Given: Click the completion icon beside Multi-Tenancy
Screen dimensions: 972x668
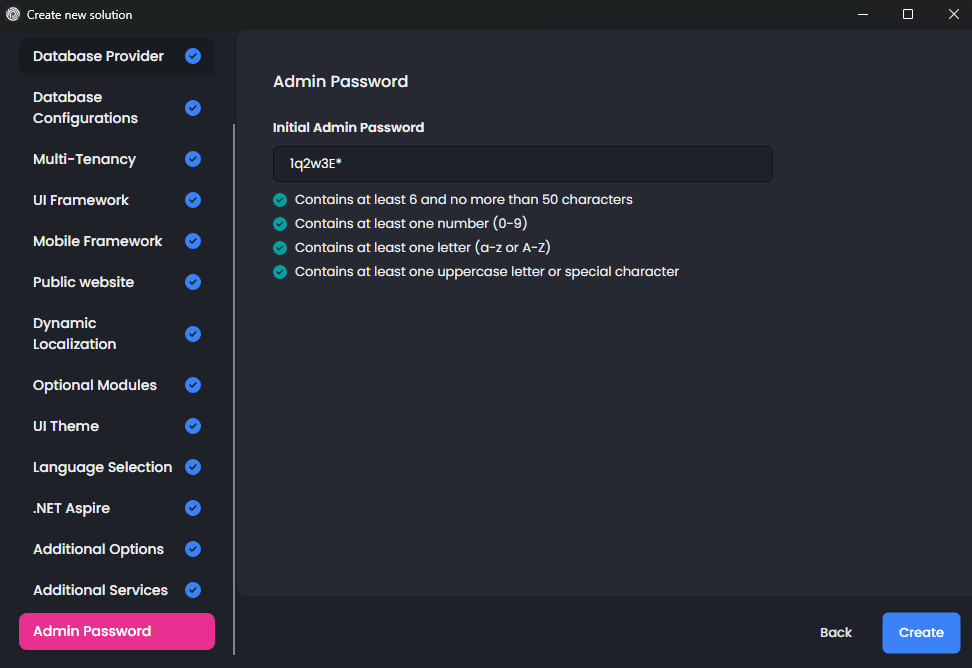Looking at the screenshot, I should pyautogui.click(x=192, y=159).
